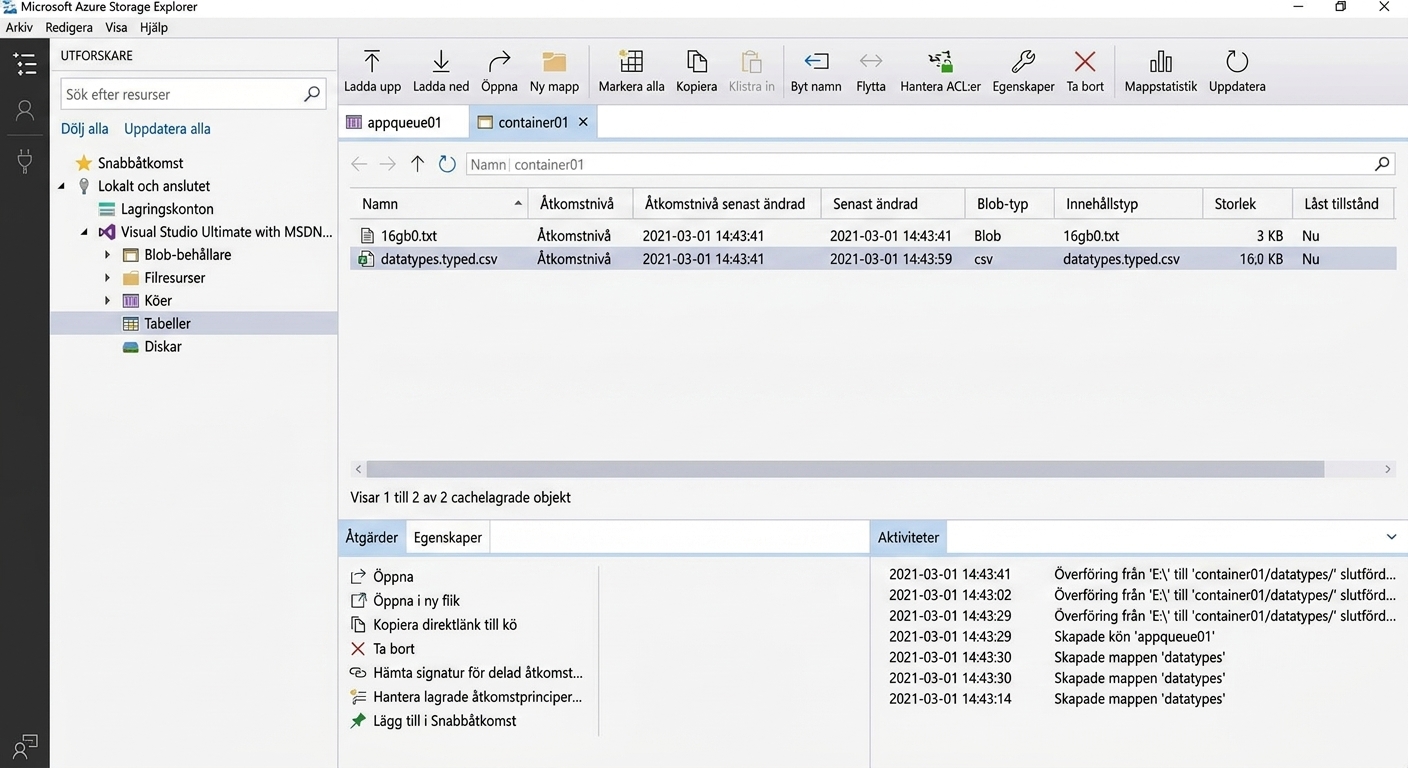Viewport: 1408px width, 768px height.
Task: Expand the Köer node
Action: point(108,301)
